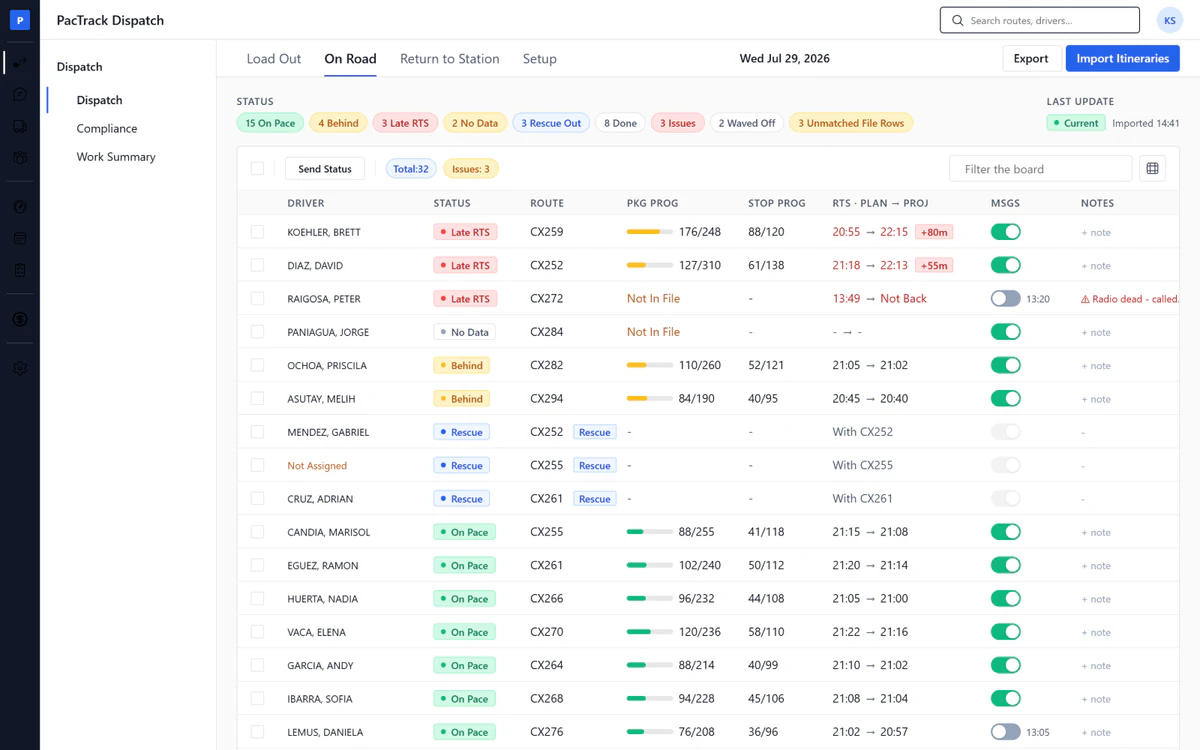Click the Total:32 pill

[x=410, y=169]
